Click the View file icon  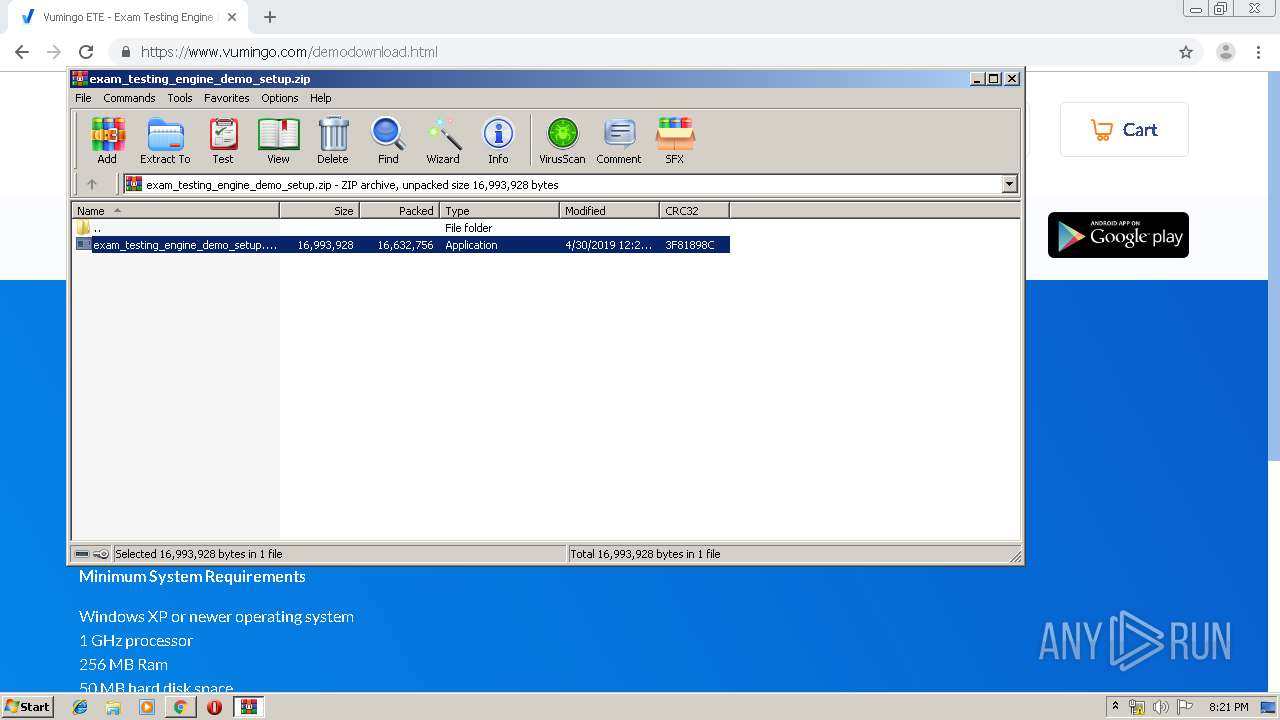point(278,140)
